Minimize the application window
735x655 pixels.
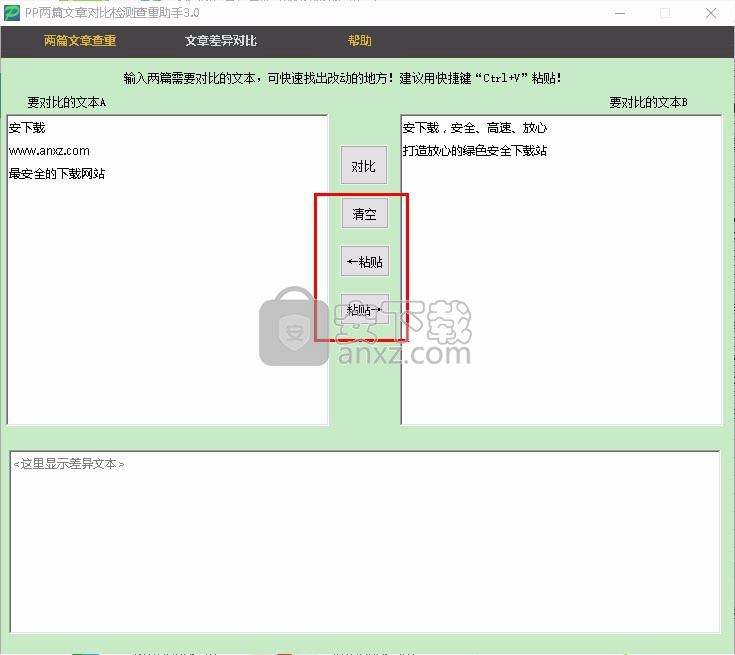(x=620, y=13)
